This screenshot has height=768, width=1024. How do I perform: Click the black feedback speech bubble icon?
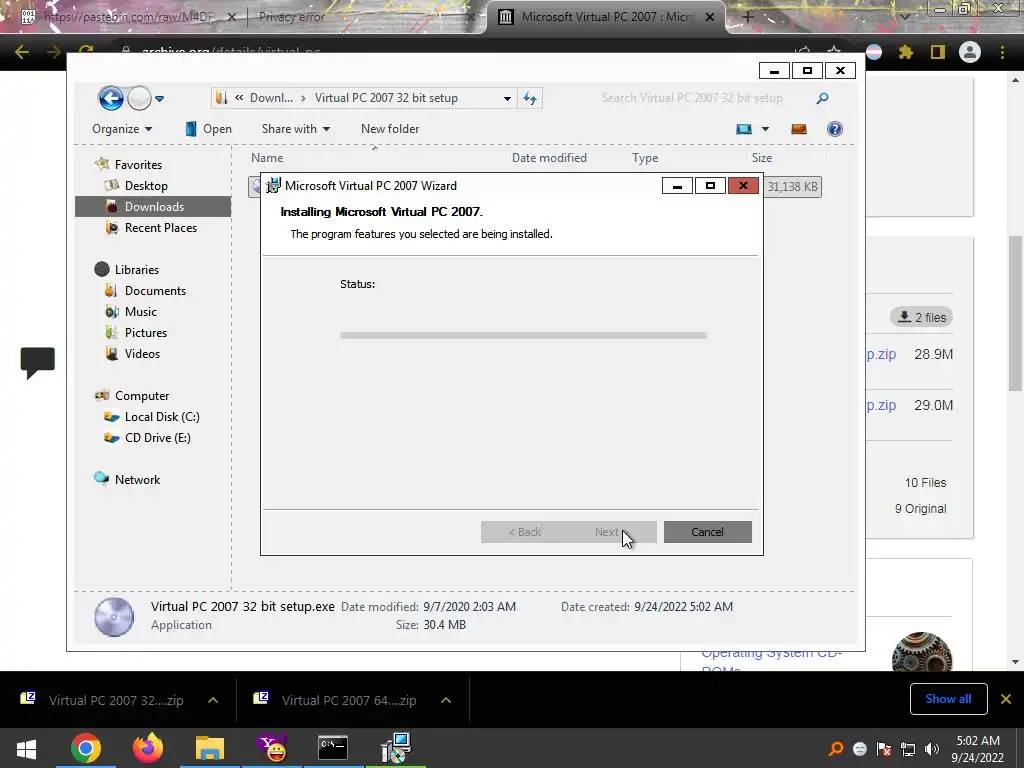click(37, 362)
